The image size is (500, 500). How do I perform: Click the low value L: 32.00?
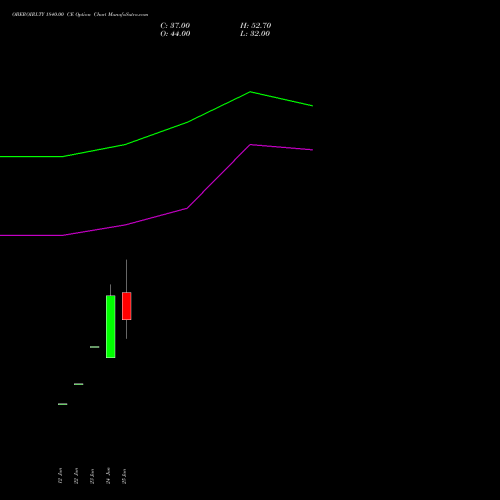coord(255,34)
